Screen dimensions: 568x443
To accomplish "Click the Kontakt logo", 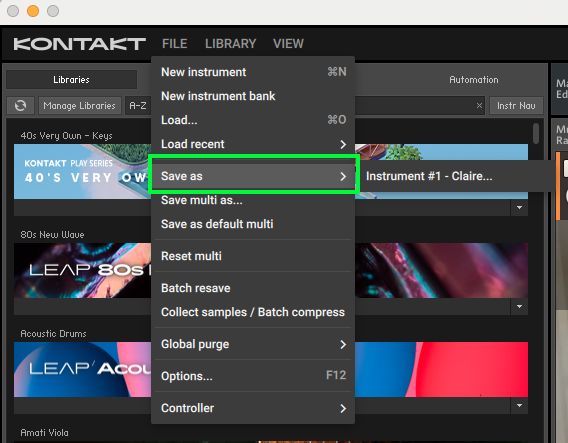I will tap(79, 44).
